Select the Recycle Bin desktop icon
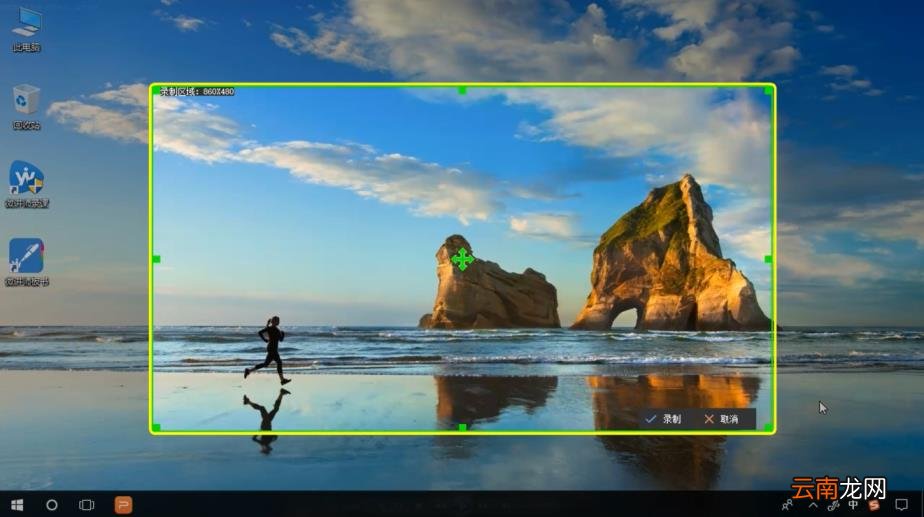The image size is (924, 517). (27, 107)
